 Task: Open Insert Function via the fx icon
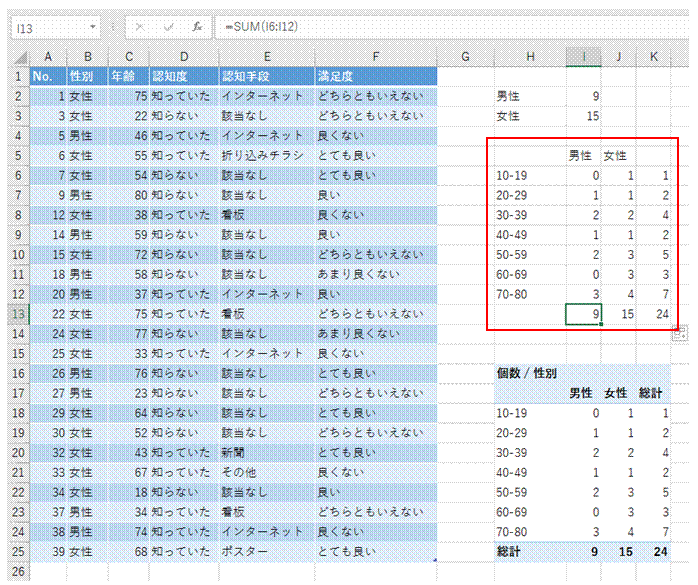tap(197, 28)
